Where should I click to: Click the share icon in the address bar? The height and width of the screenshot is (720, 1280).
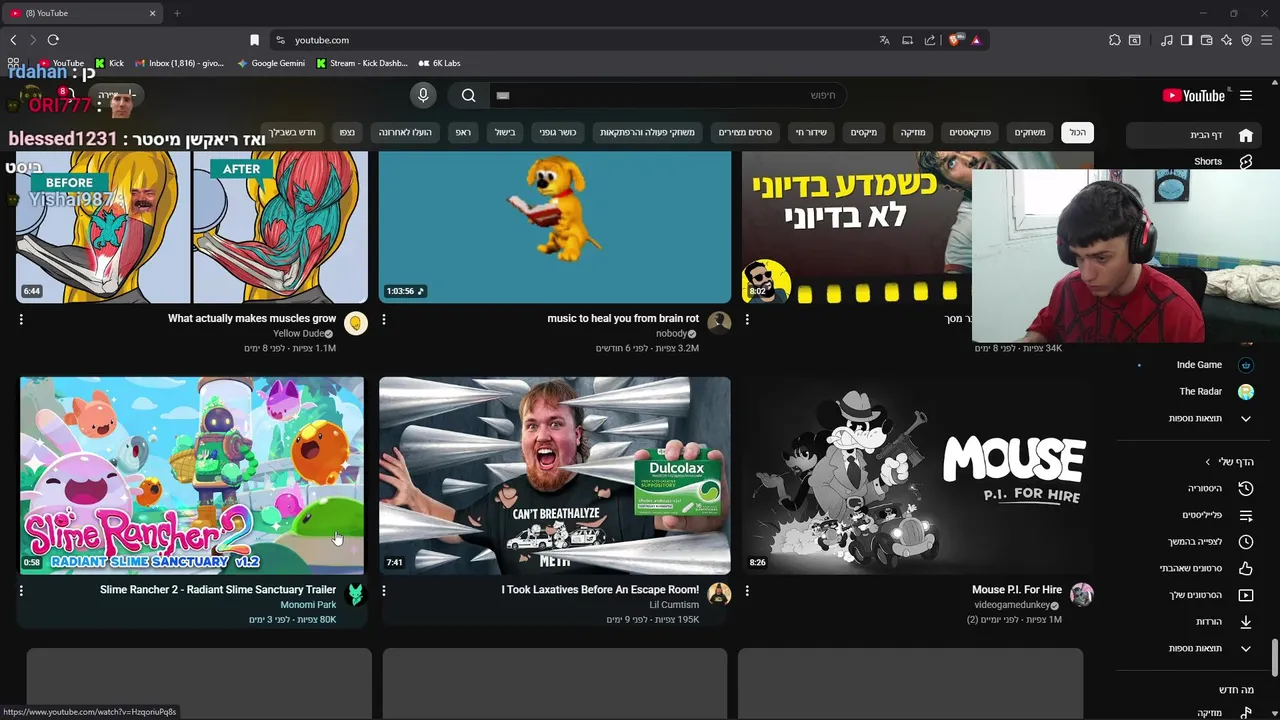click(x=930, y=40)
